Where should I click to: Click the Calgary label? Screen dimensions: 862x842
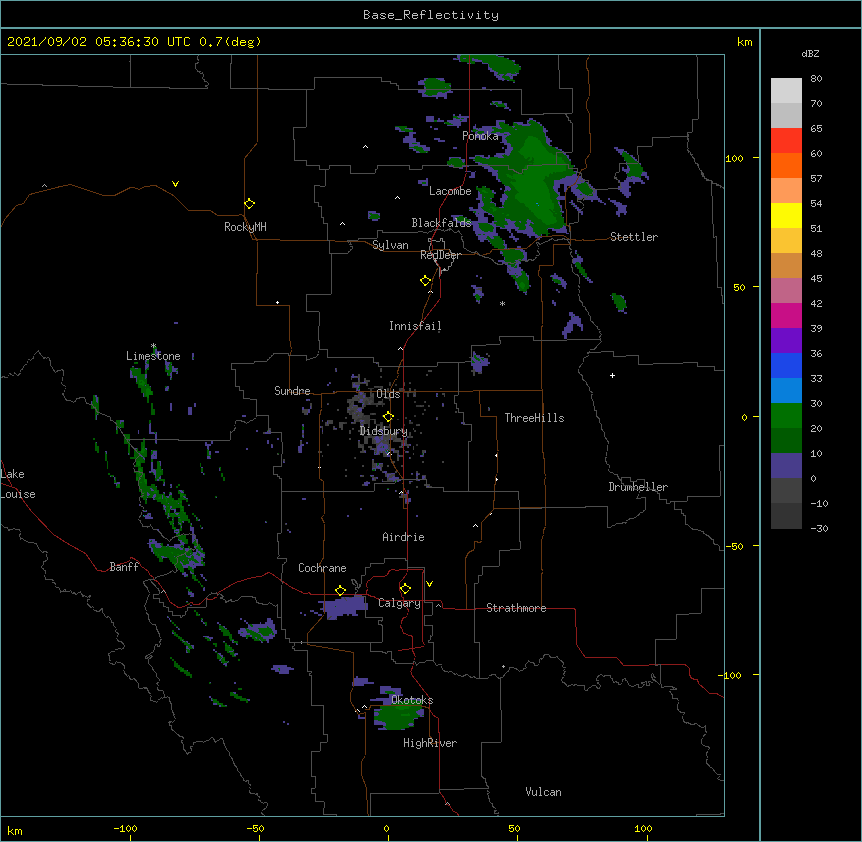(399, 603)
